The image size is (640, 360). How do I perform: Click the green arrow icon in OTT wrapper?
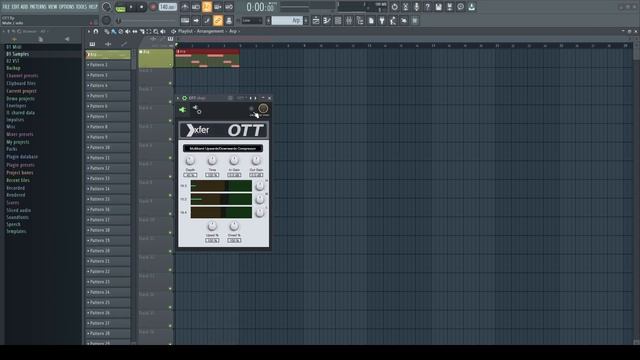click(x=182, y=110)
